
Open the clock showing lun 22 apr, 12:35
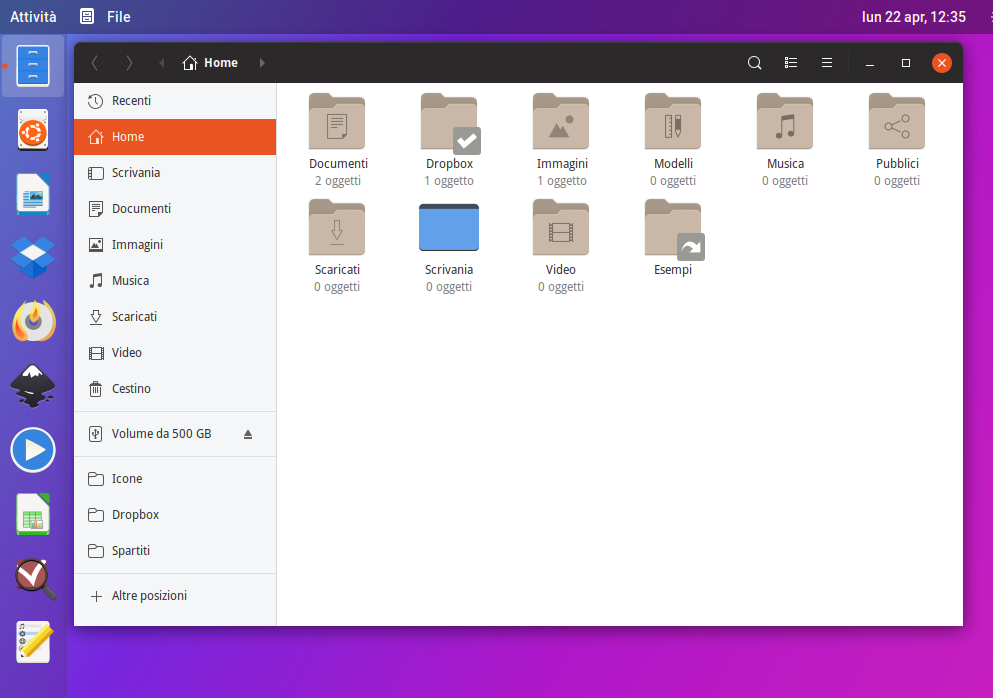(914, 17)
